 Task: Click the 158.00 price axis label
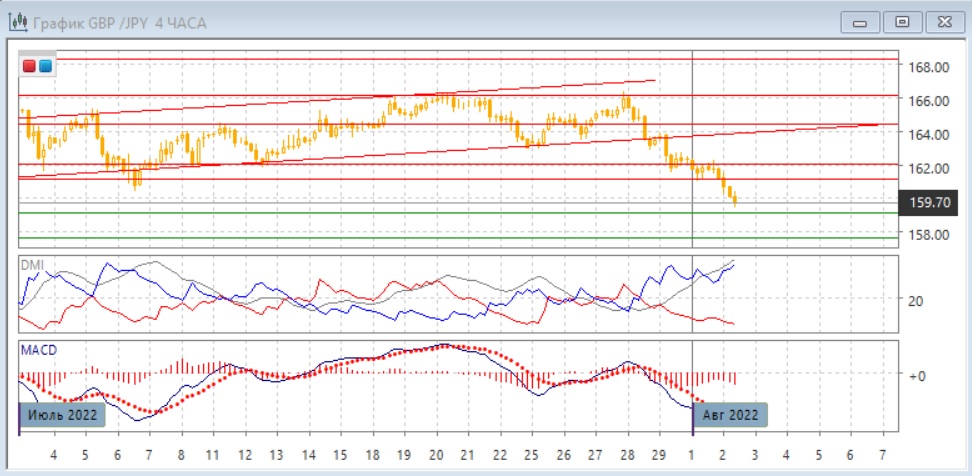click(928, 235)
